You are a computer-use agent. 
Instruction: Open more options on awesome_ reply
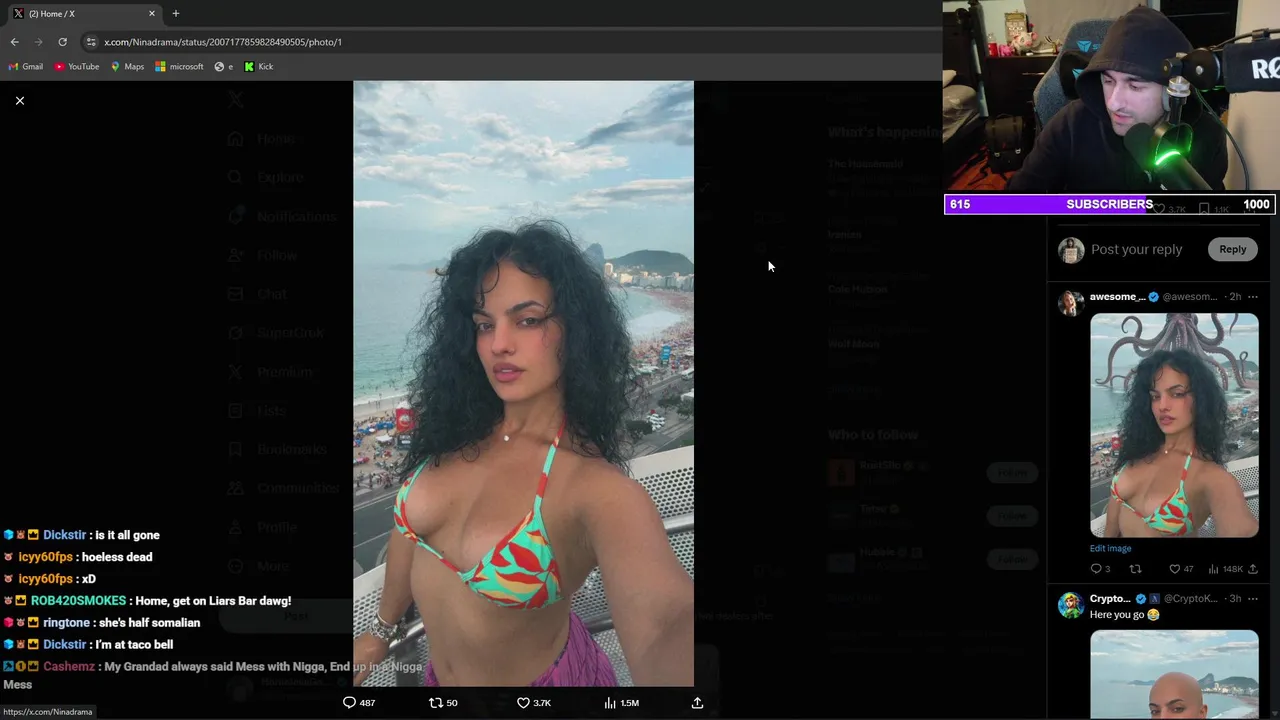[x=1253, y=297]
